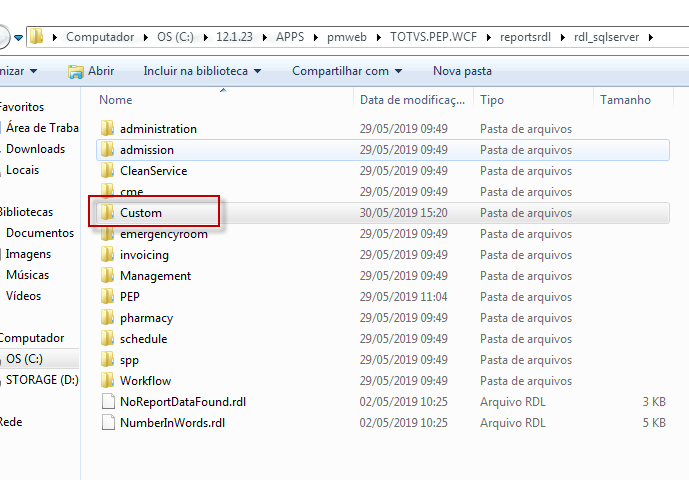689x480 pixels.
Task: Click NumberInWords.rdl size 5 KB
Action: tap(654, 422)
